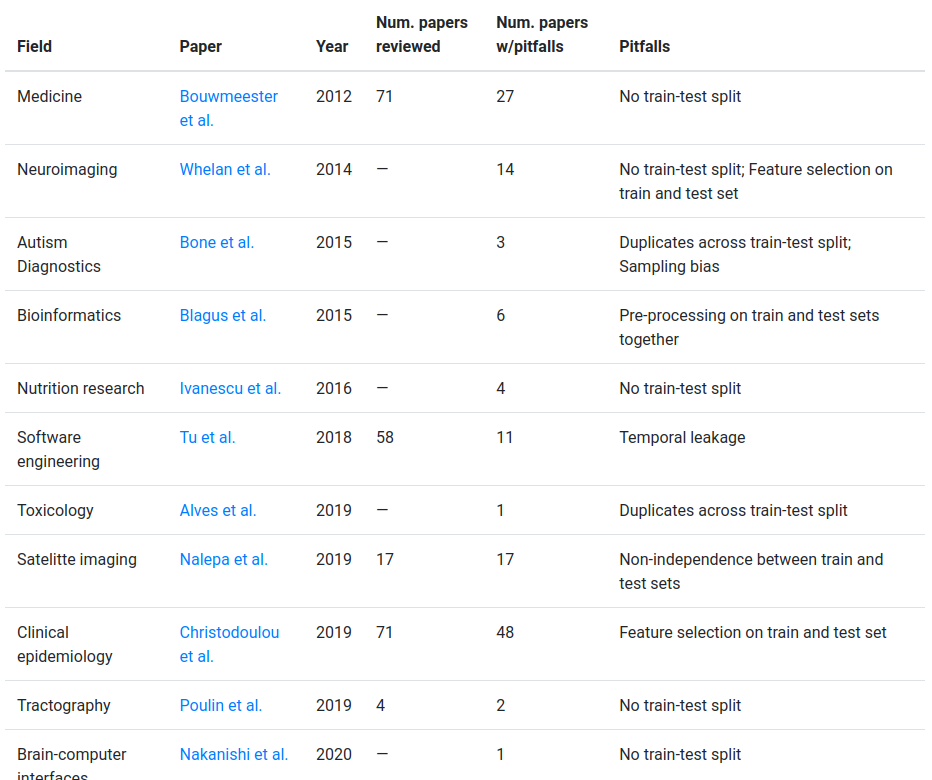The image size is (932, 780).
Task: Select the Pitfalls column header
Action: pyautogui.click(x=645, y=47)
